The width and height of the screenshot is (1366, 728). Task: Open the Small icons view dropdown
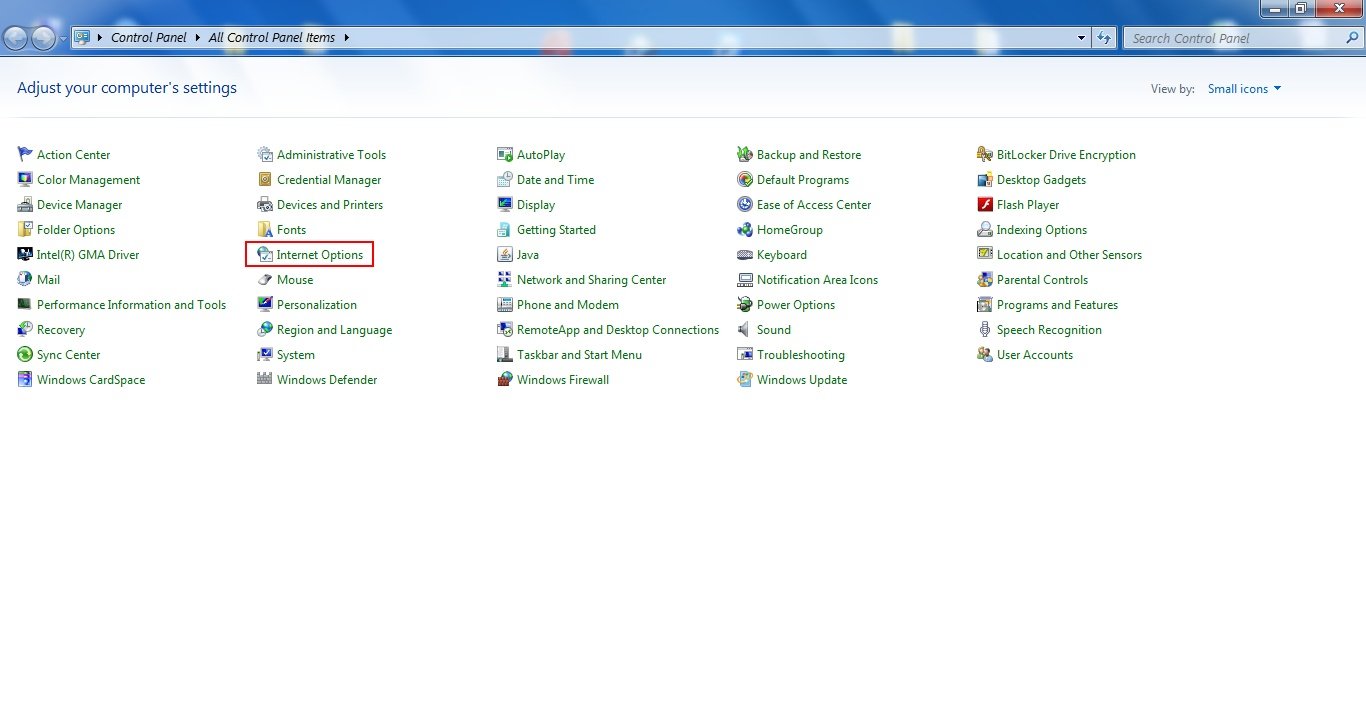(1244, 89)
